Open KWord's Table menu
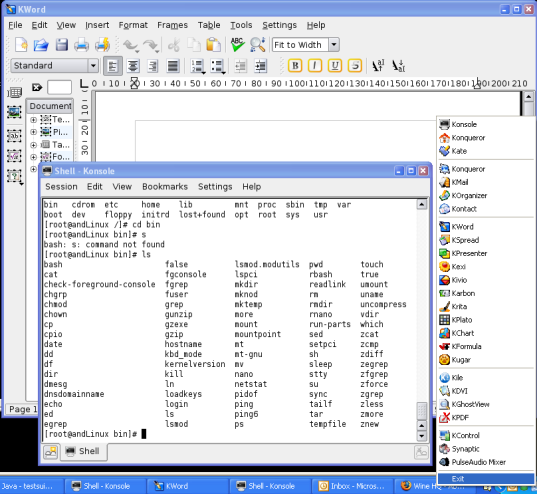This screenshot has height=494, width=537. click(209, 25)
